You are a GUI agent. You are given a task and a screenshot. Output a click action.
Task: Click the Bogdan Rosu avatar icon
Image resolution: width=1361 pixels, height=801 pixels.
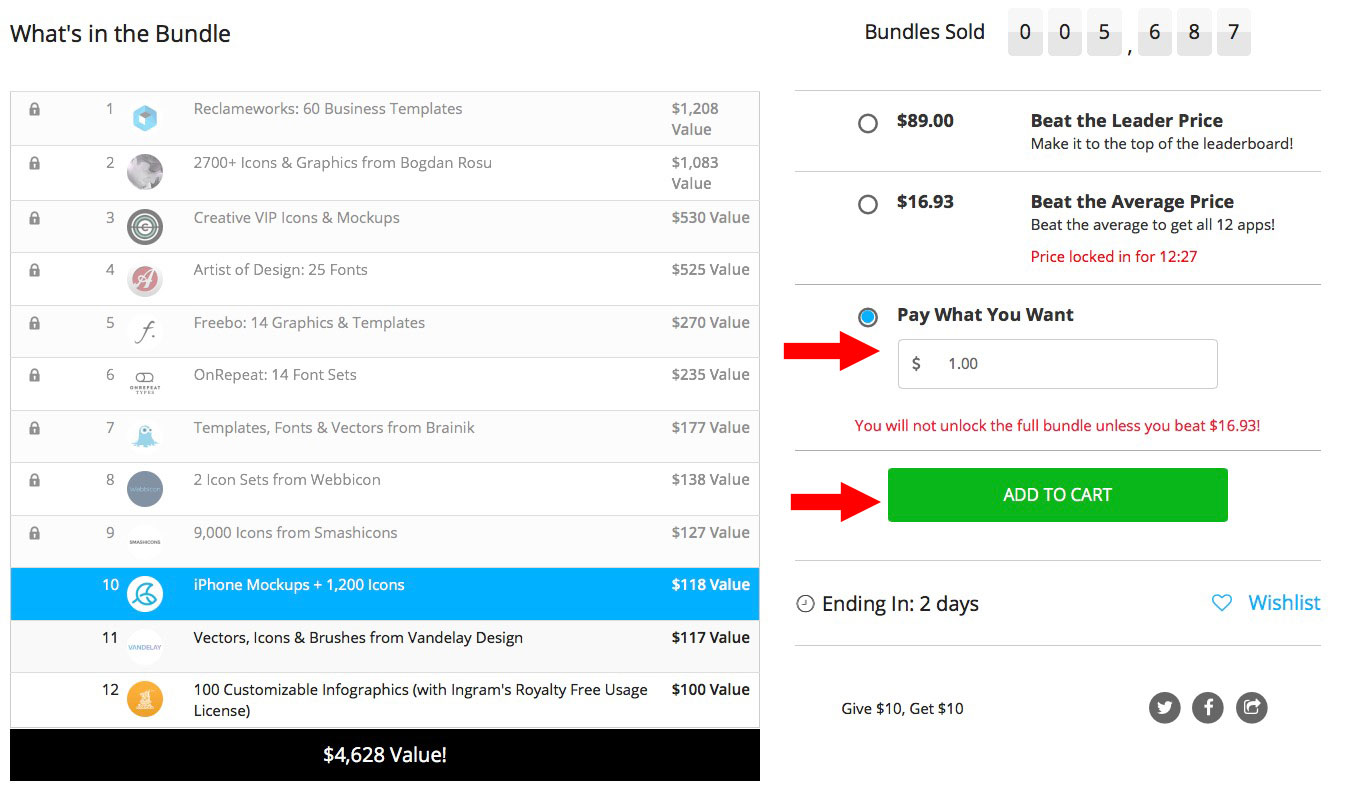145,173
